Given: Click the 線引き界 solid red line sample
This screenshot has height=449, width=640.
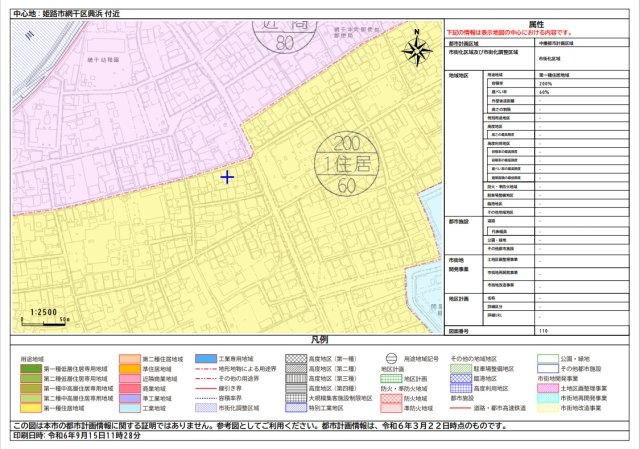Looking at the screenshot, I should [206, 388].
